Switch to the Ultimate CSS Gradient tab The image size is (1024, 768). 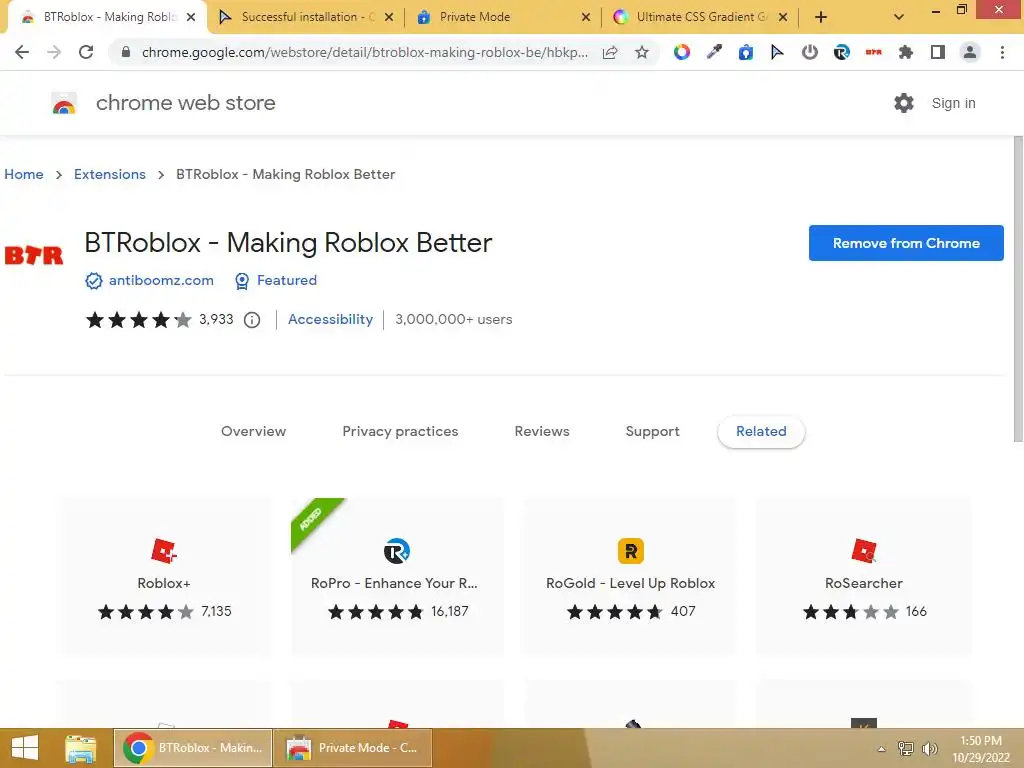[x=701, y=17]
